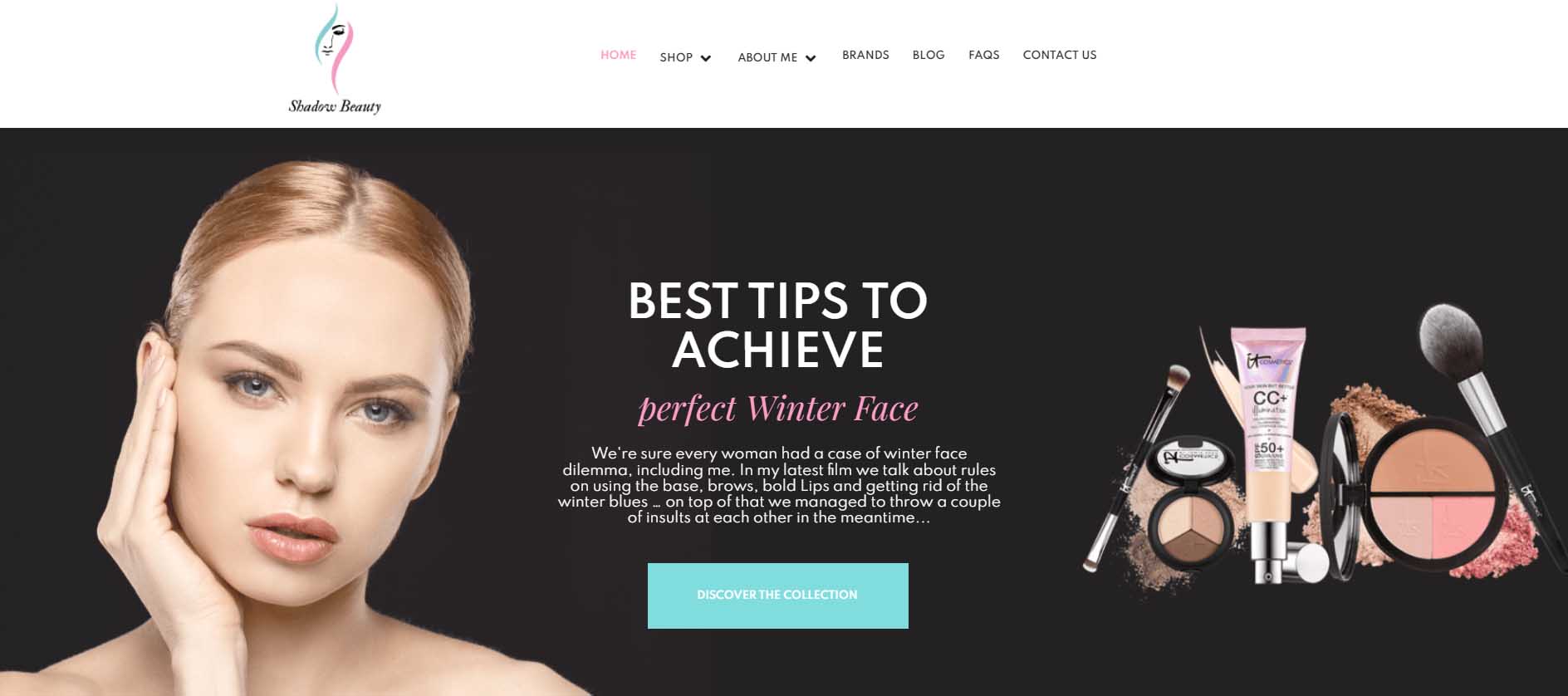The height and width of the screenshot is (696, 1568).
Task: Open the BLOG page
Action: point(929,55)
